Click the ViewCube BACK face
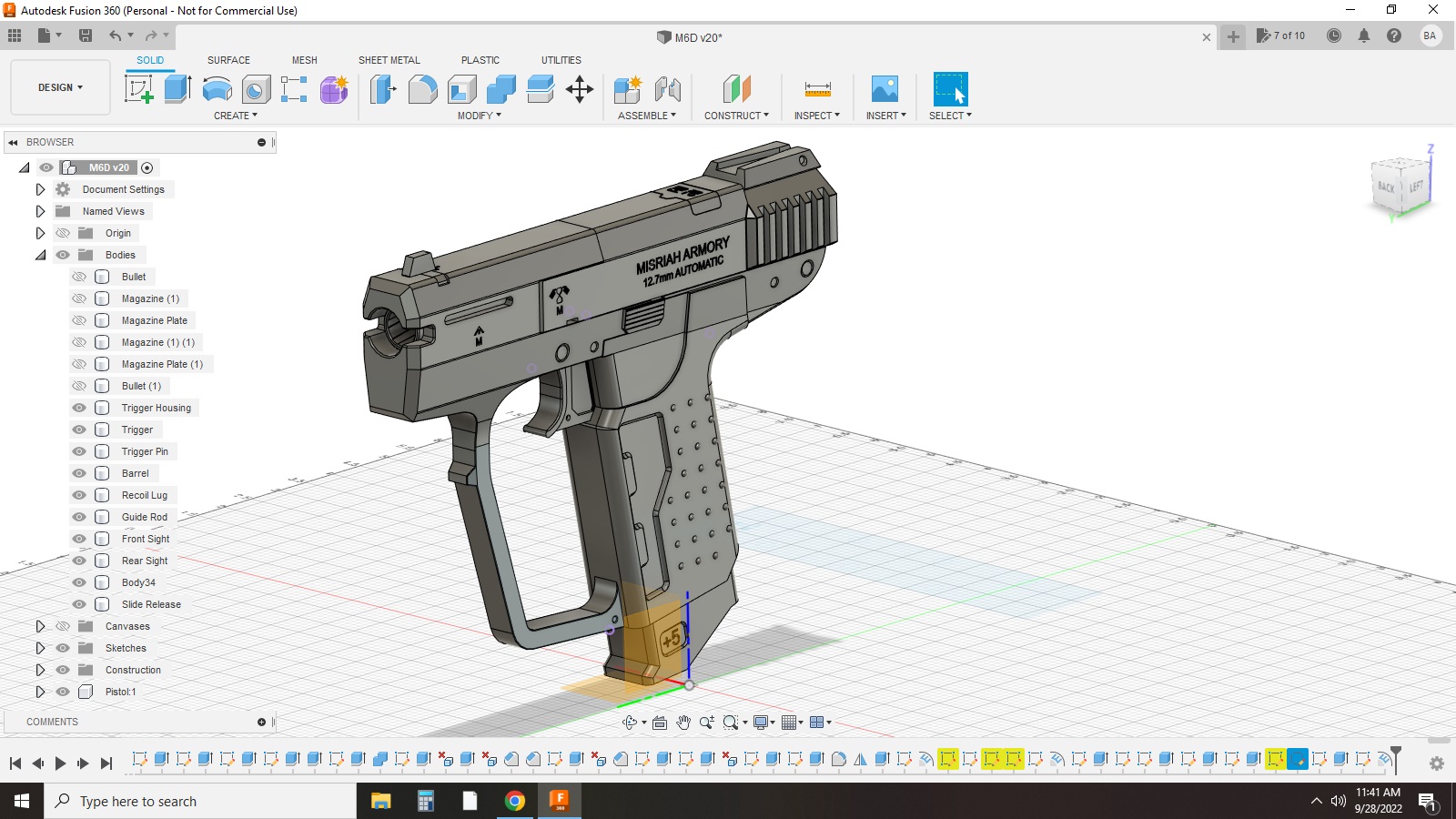The width and height of the screenshot is (1456, 819). pos(1386,187)
